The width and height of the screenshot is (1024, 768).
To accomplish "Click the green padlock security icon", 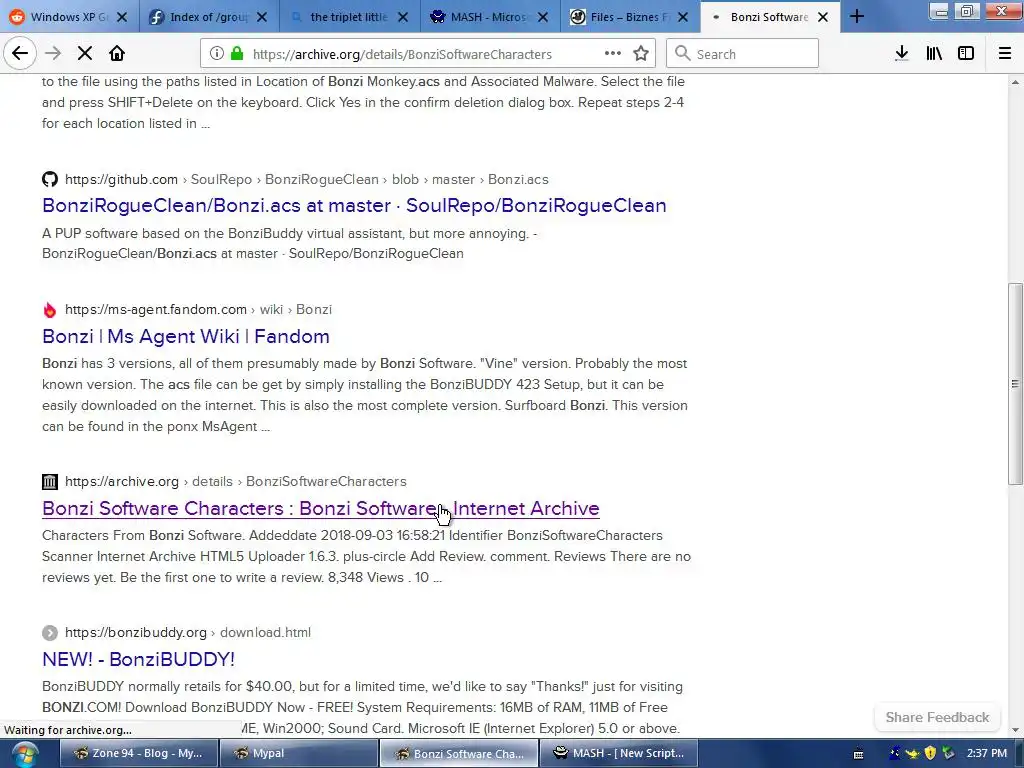I will (x=236, y=54).
